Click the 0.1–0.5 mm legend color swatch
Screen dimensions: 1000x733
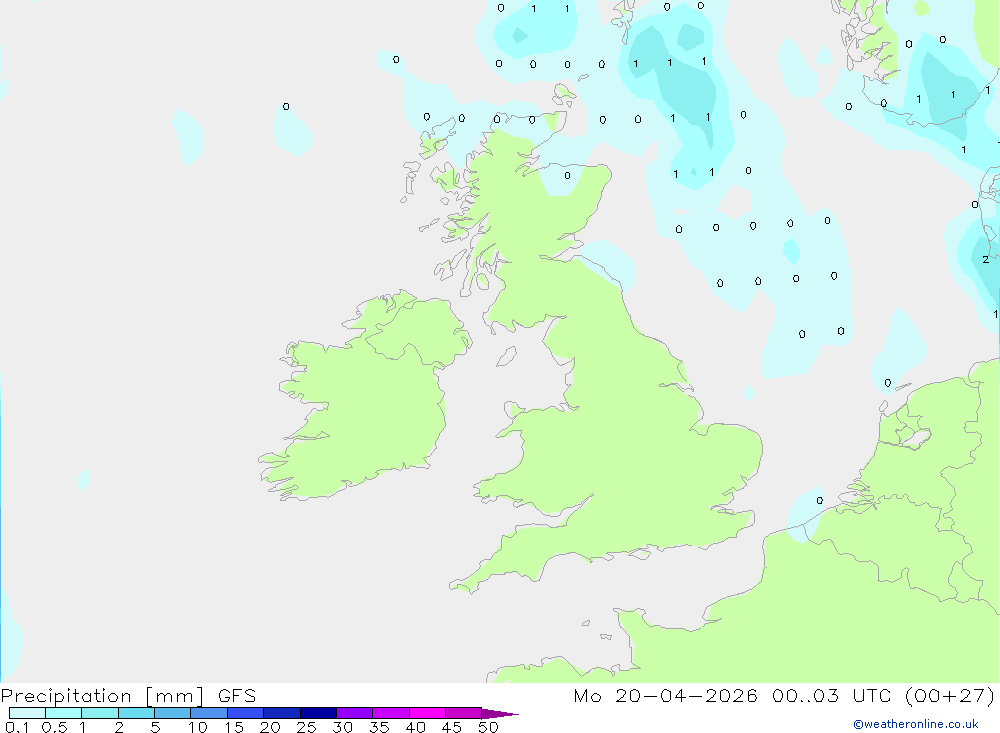point(27,713)
